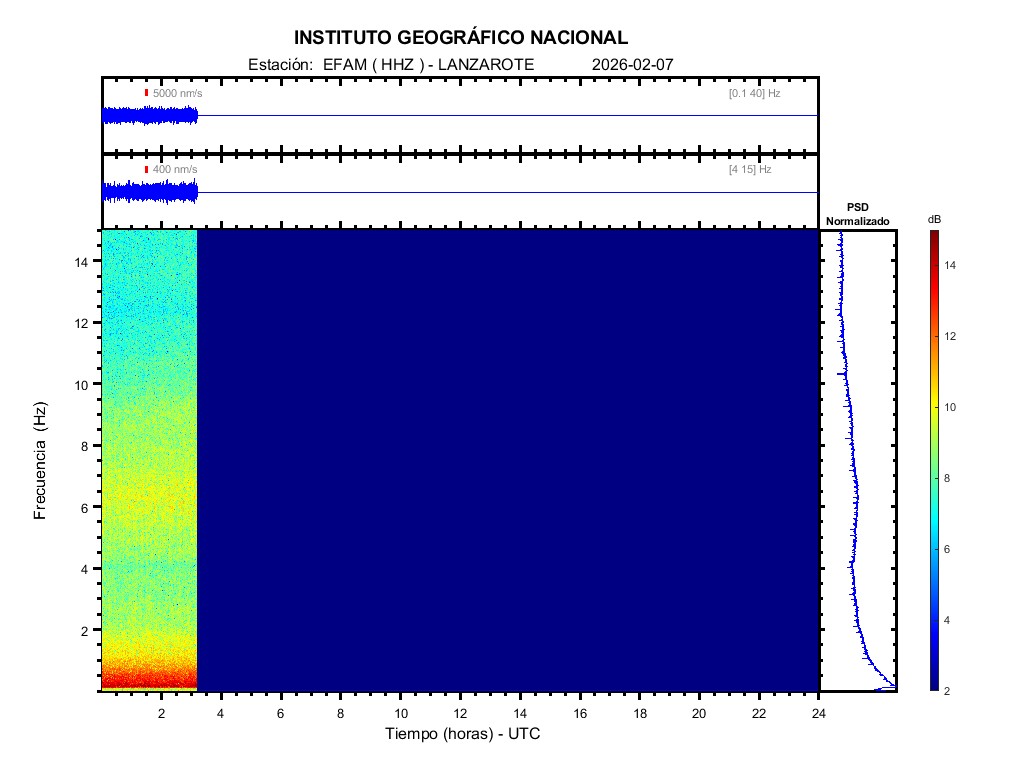Click the 24 hour tick on the time axis
Screen dimensions: 1024x768
819,713
